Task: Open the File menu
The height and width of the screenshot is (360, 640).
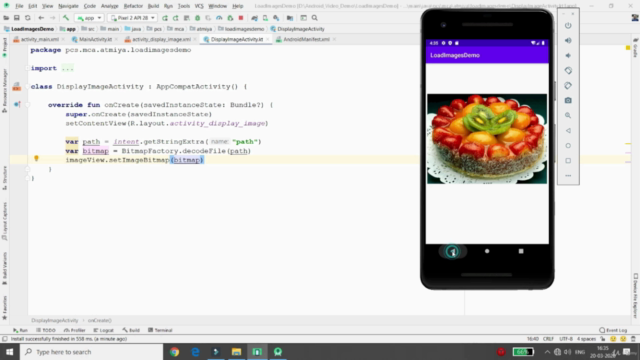Action: tap(19, 6)
